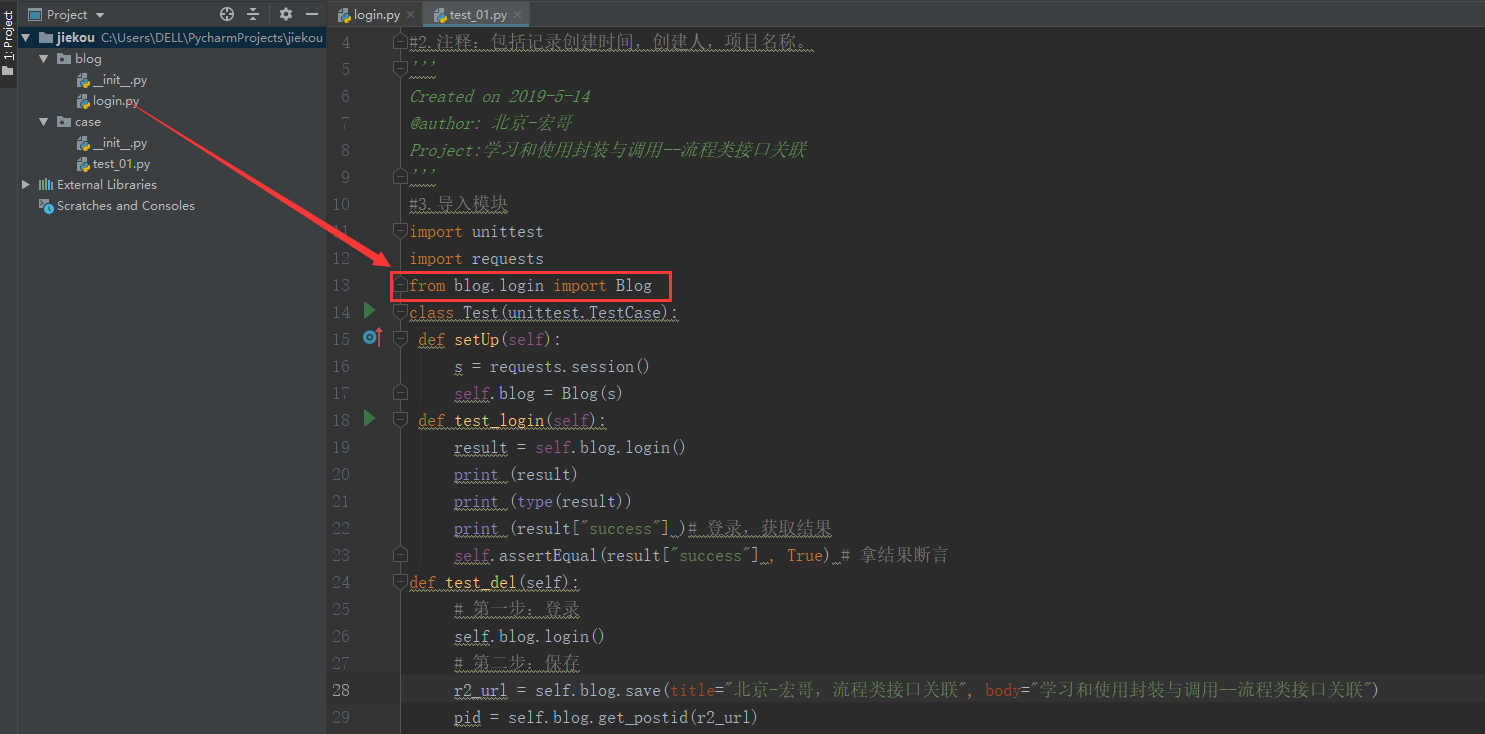Run test_login via green arrow on line 18
Image resolution: width=1485 pixels, height=734 pixels.
369,418
